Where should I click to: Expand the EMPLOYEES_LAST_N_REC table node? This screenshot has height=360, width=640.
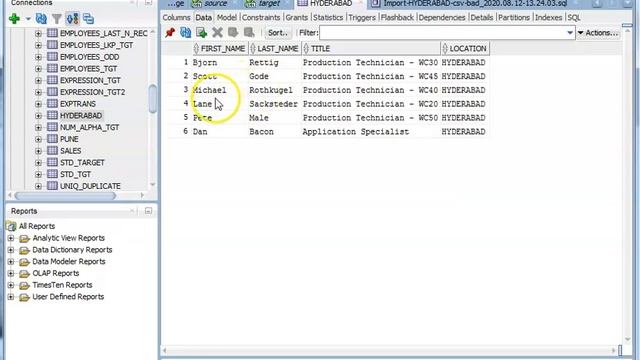click(x=38, y=33)
